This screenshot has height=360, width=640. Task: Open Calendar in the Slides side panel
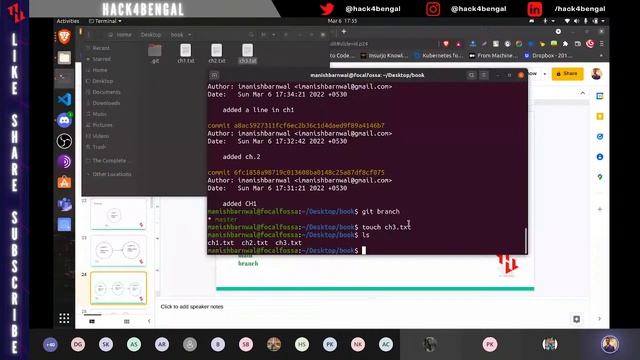click(600, 96)
